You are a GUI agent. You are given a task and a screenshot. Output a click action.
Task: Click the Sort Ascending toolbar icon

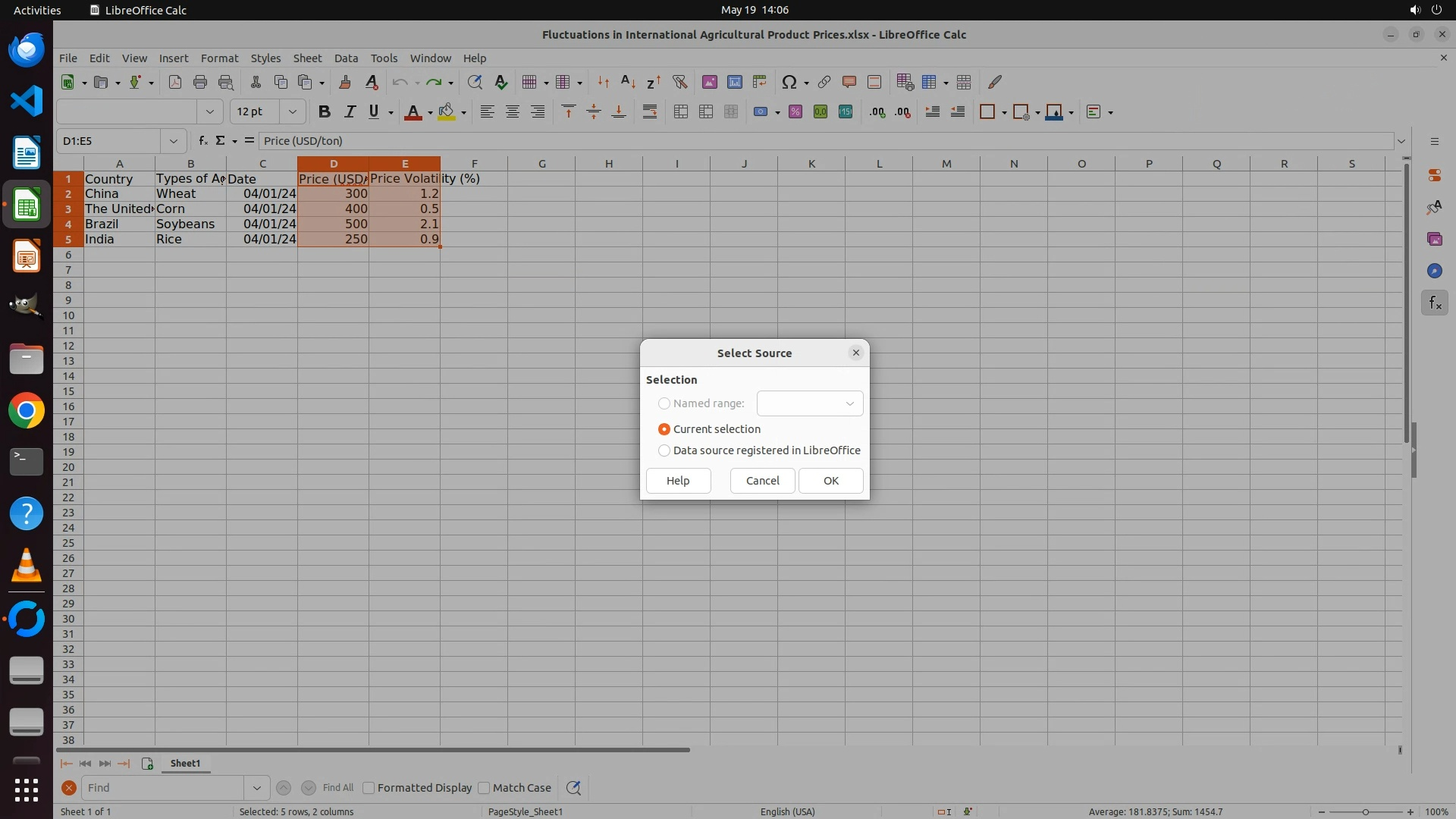pyautogui.click(x=628, y=82)
